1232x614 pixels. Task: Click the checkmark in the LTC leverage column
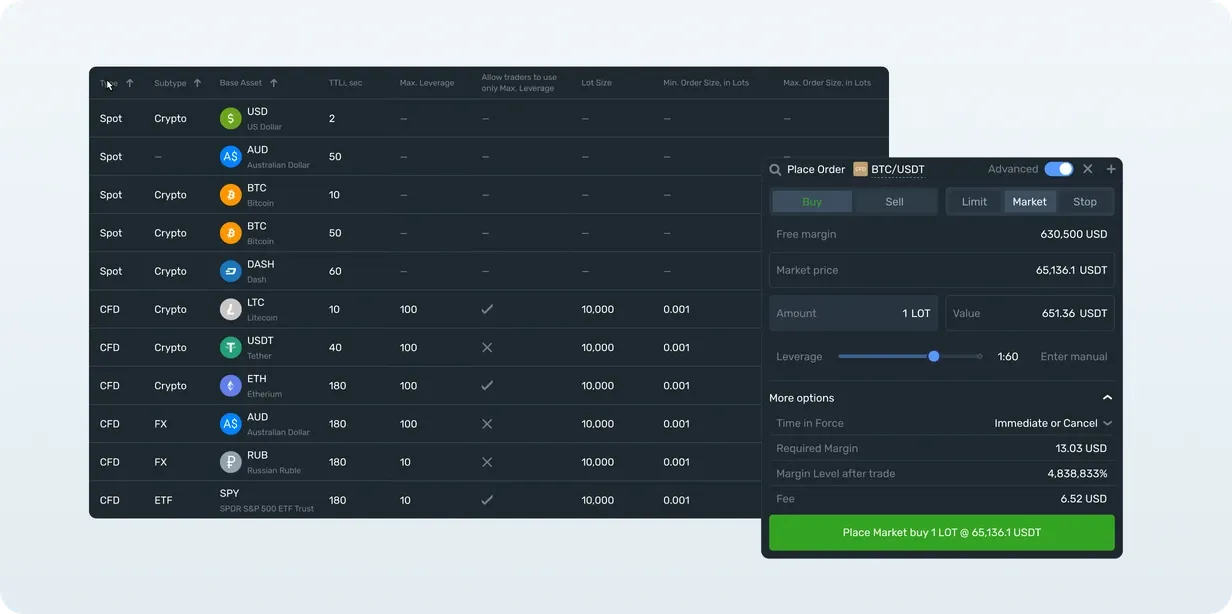tap(487, 309)
